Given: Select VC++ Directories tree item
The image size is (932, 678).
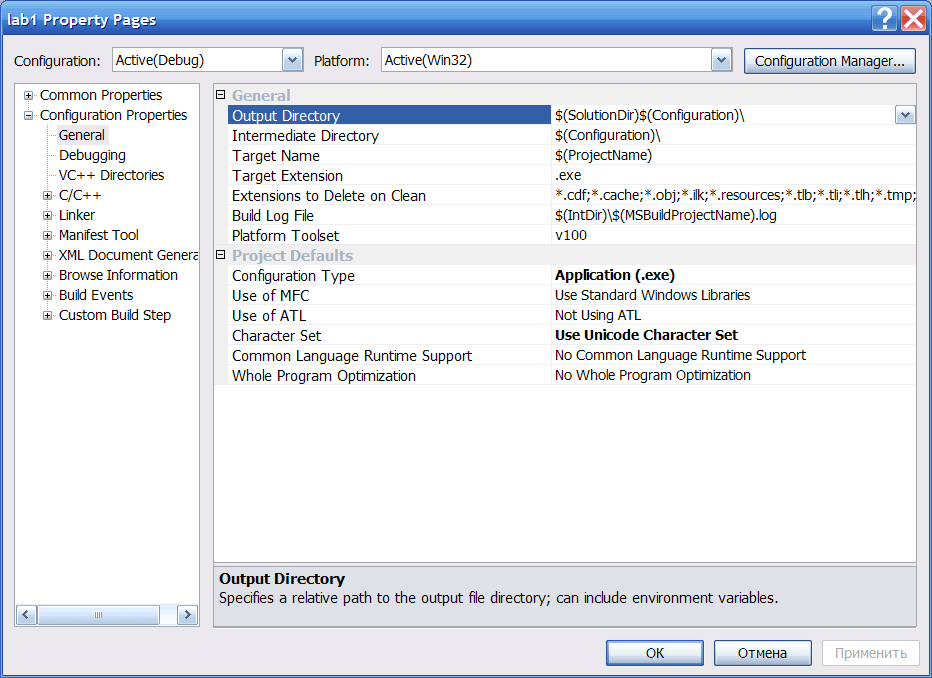Looking at the screenshot, I should pyautogui.click(x=111, y=175).
